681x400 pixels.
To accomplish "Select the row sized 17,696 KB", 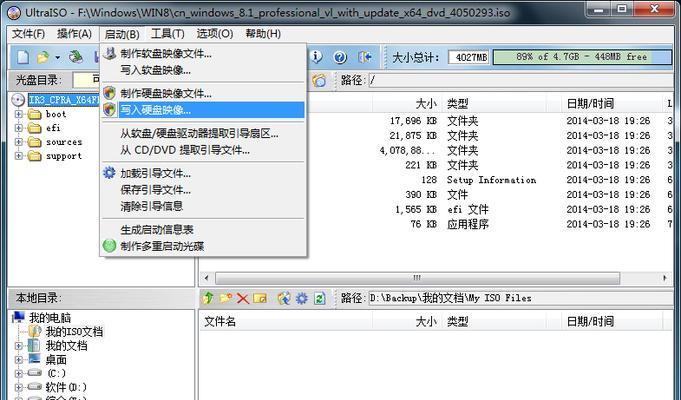I will coord(436,121).
